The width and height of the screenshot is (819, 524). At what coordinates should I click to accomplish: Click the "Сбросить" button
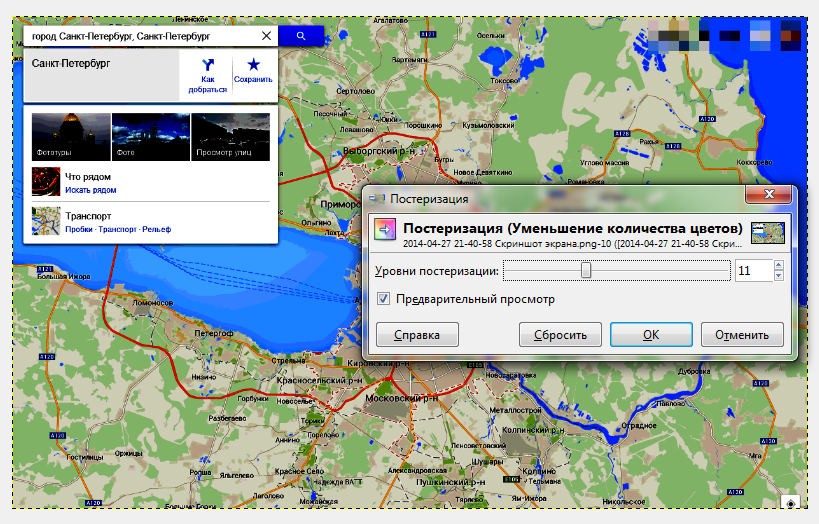(560, 335)
